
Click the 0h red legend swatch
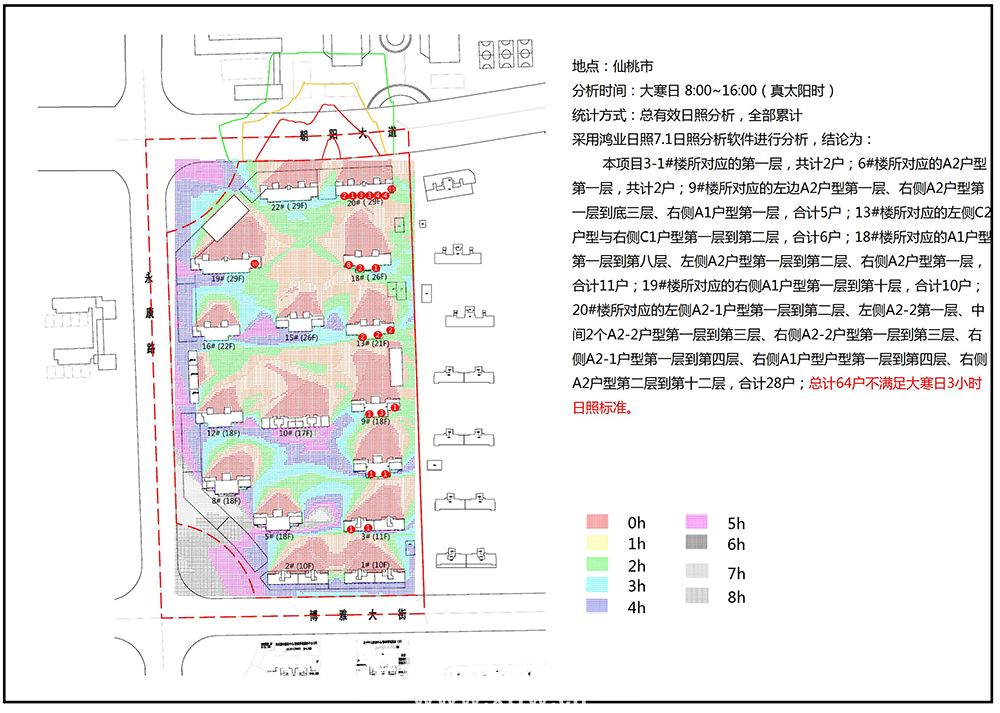pos(597,522)
